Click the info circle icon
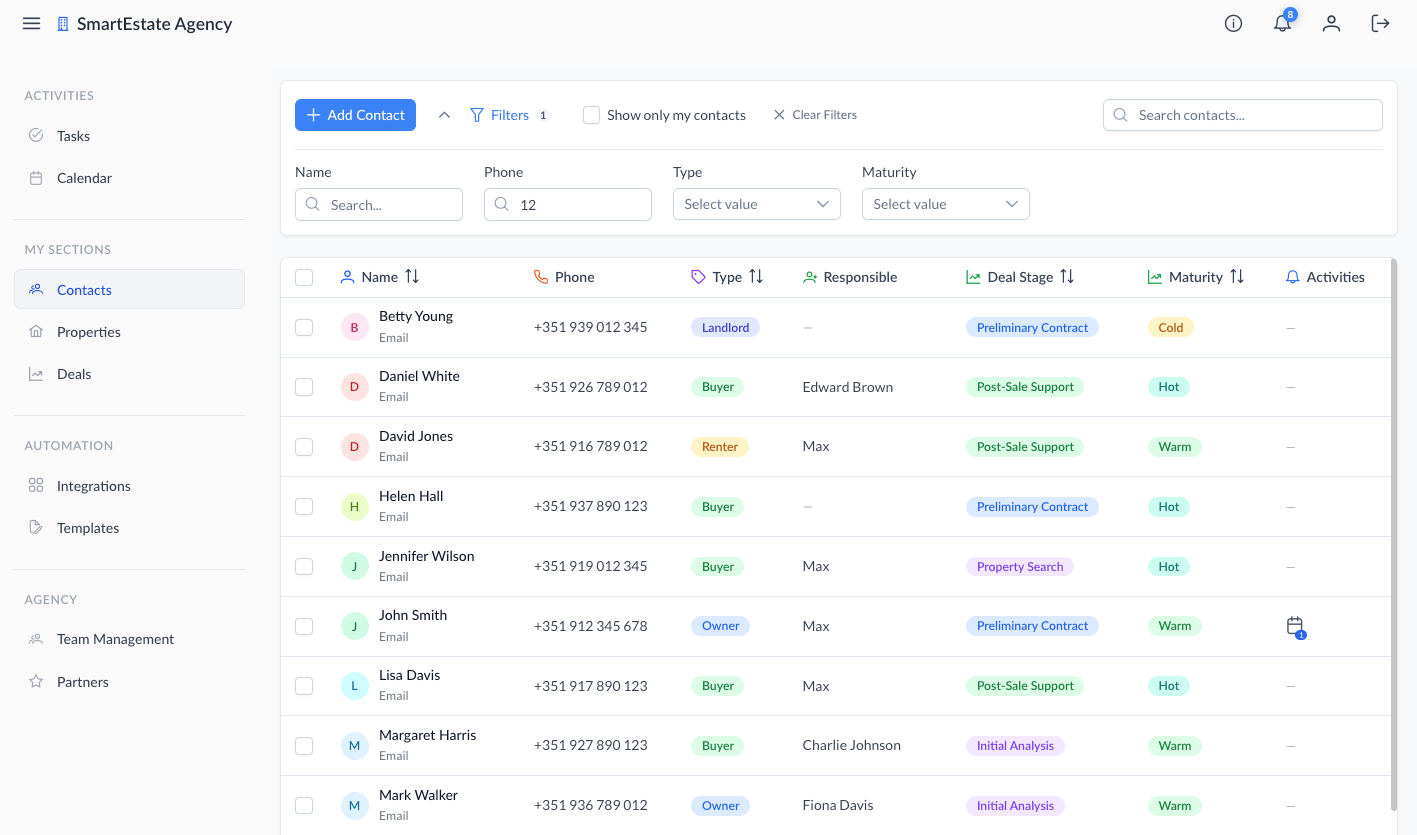 (x=1233, y=24)
